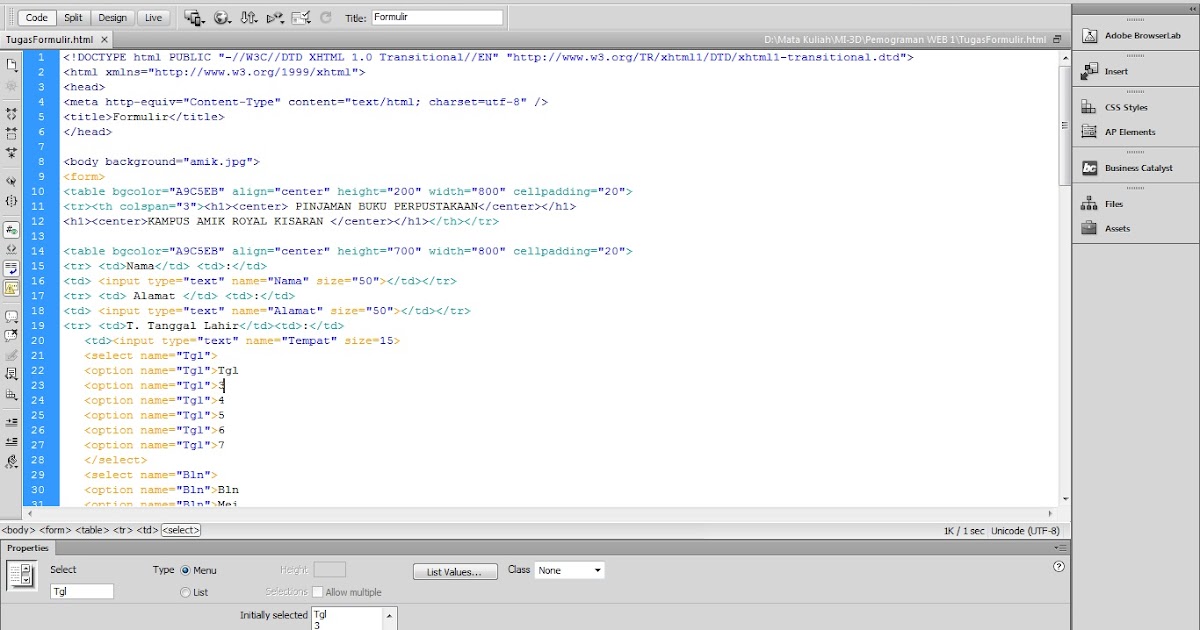Click the <form> tag in tag selector
The image size is (1200, 630).
tap(57, 530)
